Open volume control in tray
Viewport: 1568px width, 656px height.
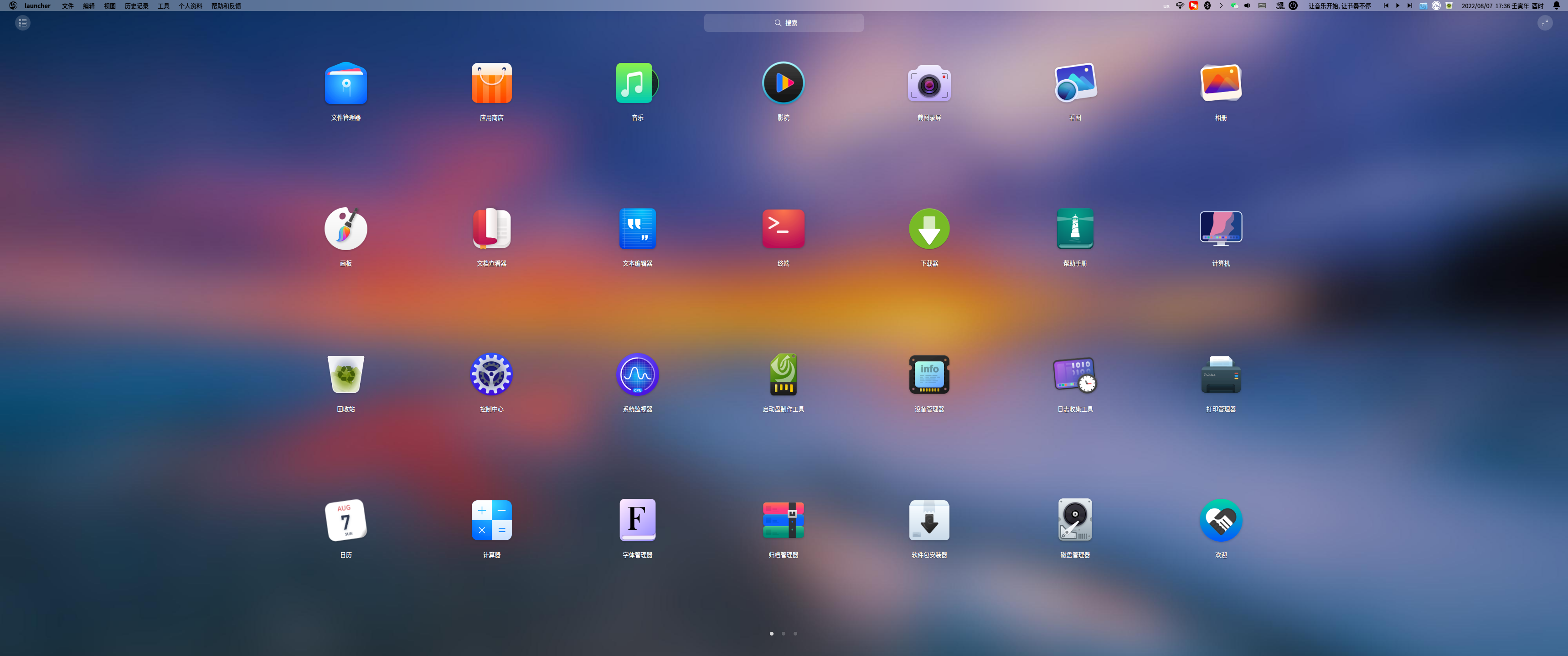tap(1247, 6)
